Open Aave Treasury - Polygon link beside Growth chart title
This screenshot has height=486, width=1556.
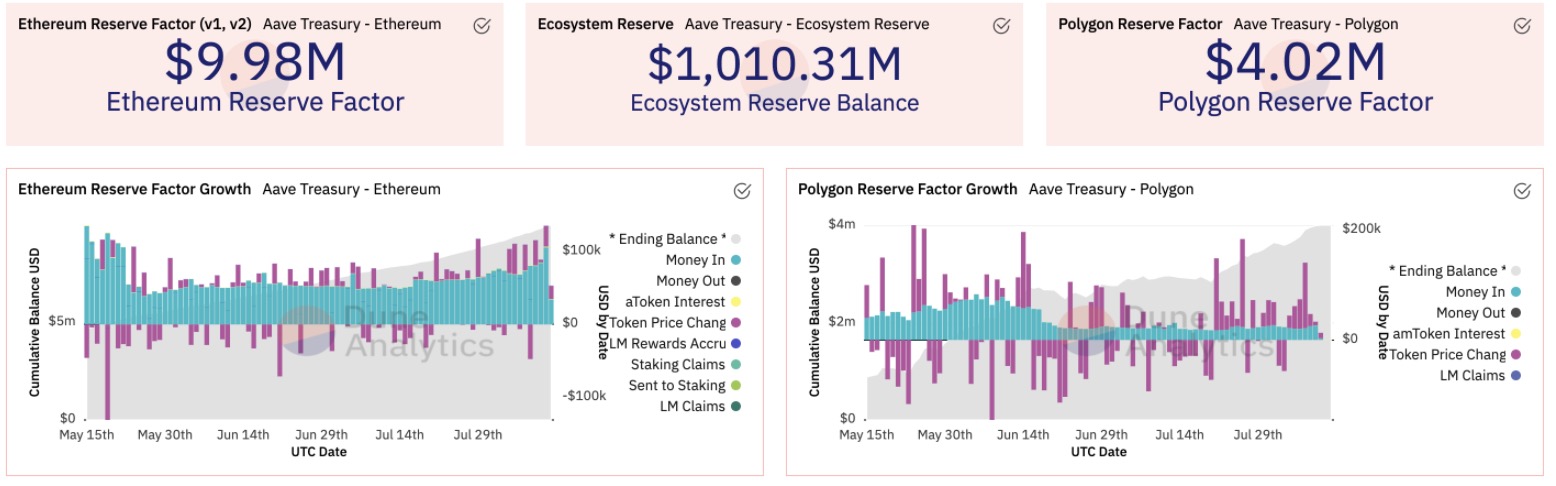click(1111, 188)
